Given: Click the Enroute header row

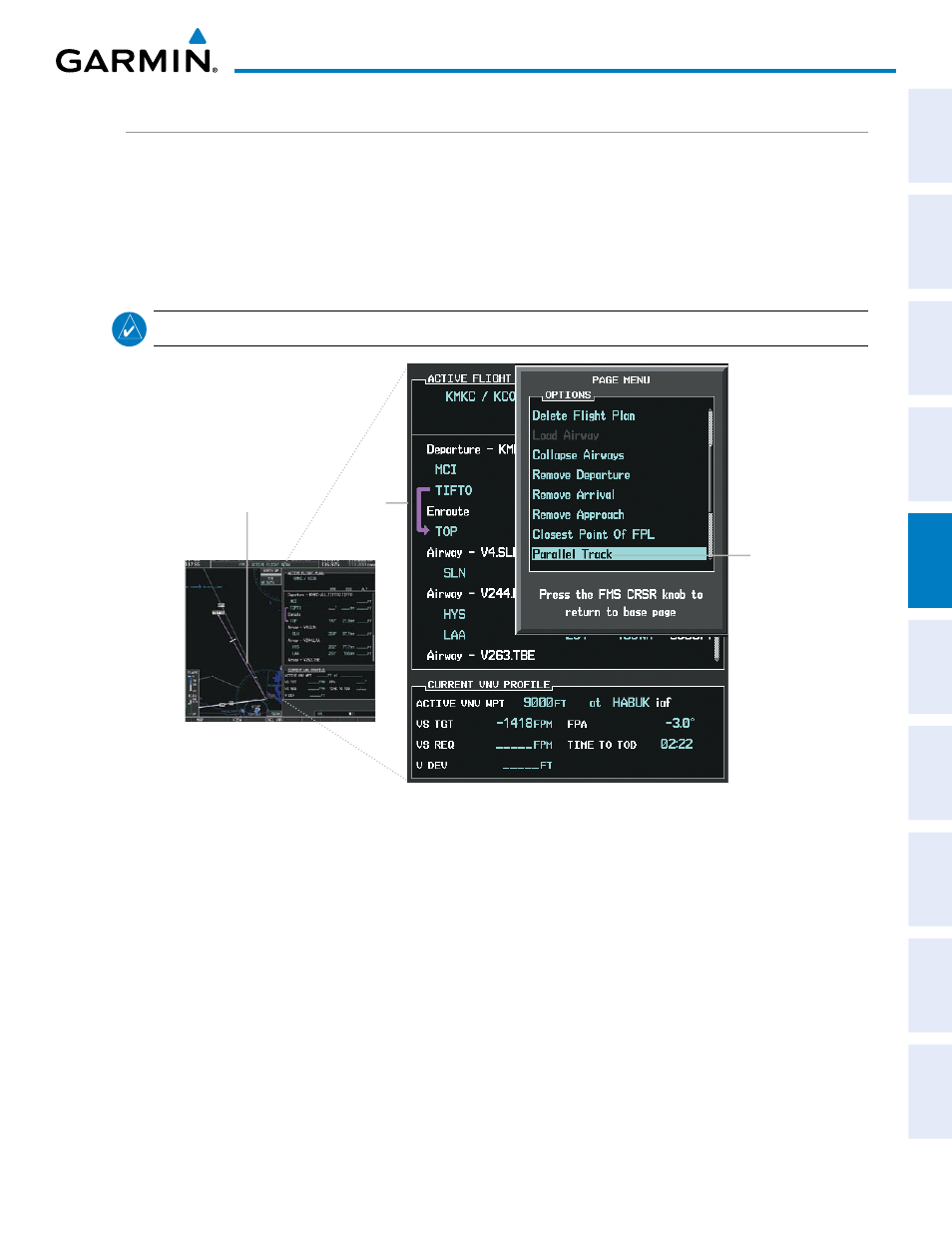Looking at the screenshot, I should coord(448,511).
